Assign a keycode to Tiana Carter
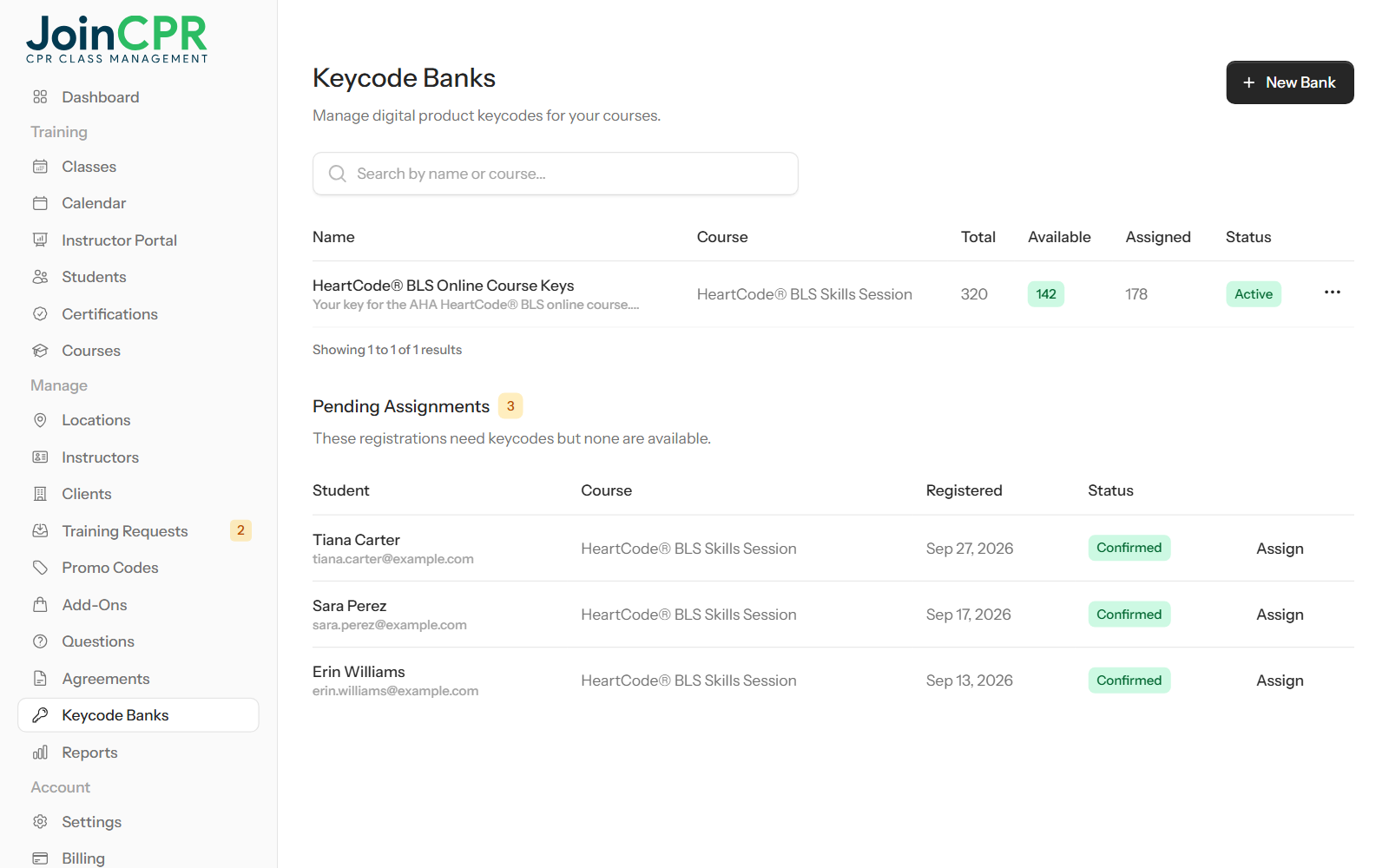 click(x=1280, y=549)
